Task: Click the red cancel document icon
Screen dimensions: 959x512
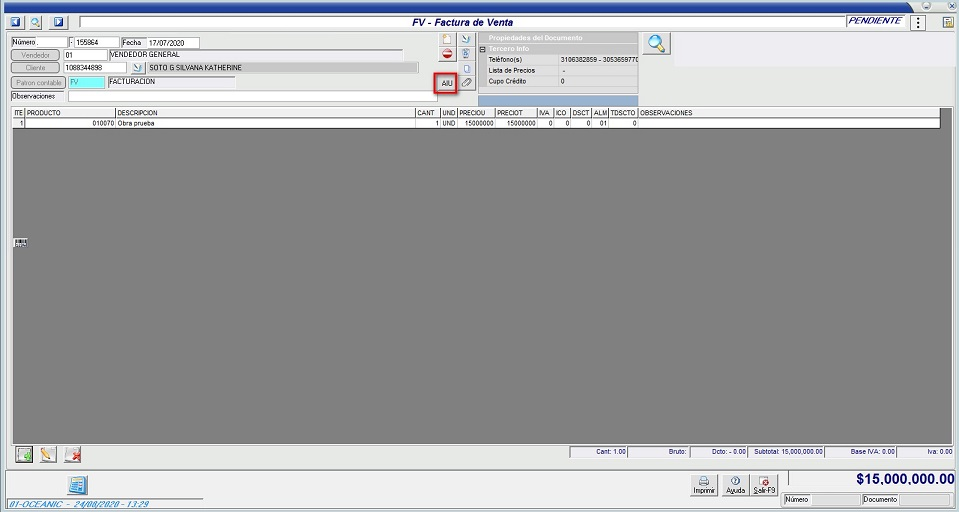Action: tap(447, 55)
